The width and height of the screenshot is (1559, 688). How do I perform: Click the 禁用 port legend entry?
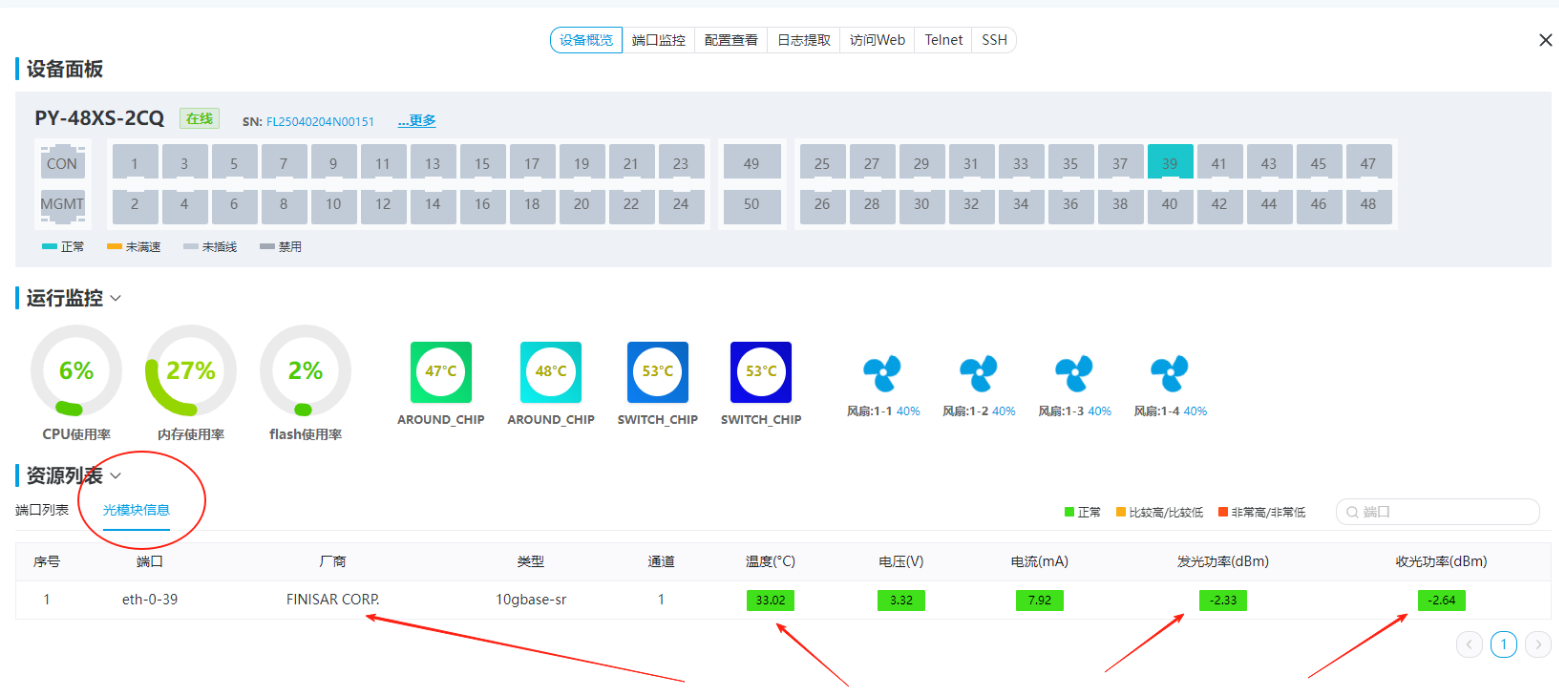click(x=281, y=247)
